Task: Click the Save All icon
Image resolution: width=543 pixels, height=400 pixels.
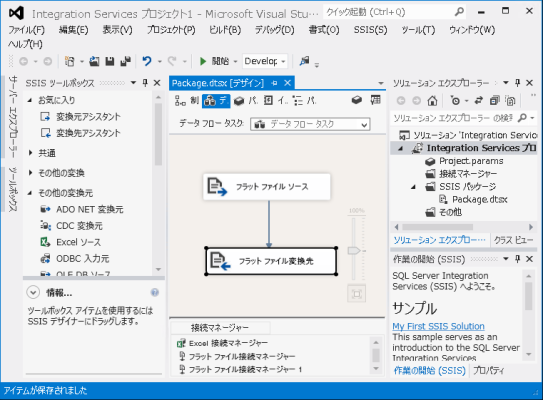Action: pyautogui.click(x=125, y=61)
